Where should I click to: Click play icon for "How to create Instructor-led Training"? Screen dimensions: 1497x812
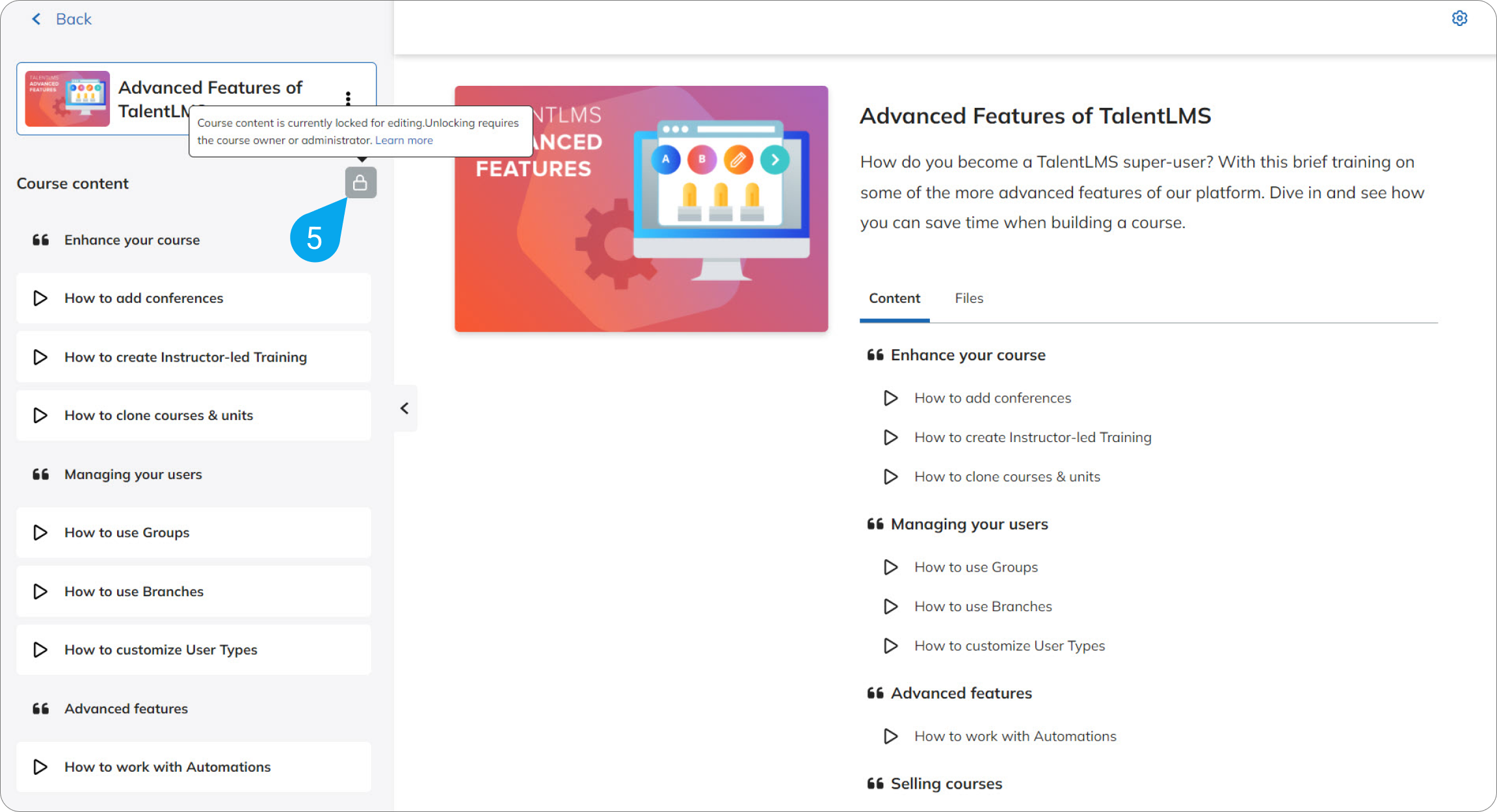(x=40, y=357)
